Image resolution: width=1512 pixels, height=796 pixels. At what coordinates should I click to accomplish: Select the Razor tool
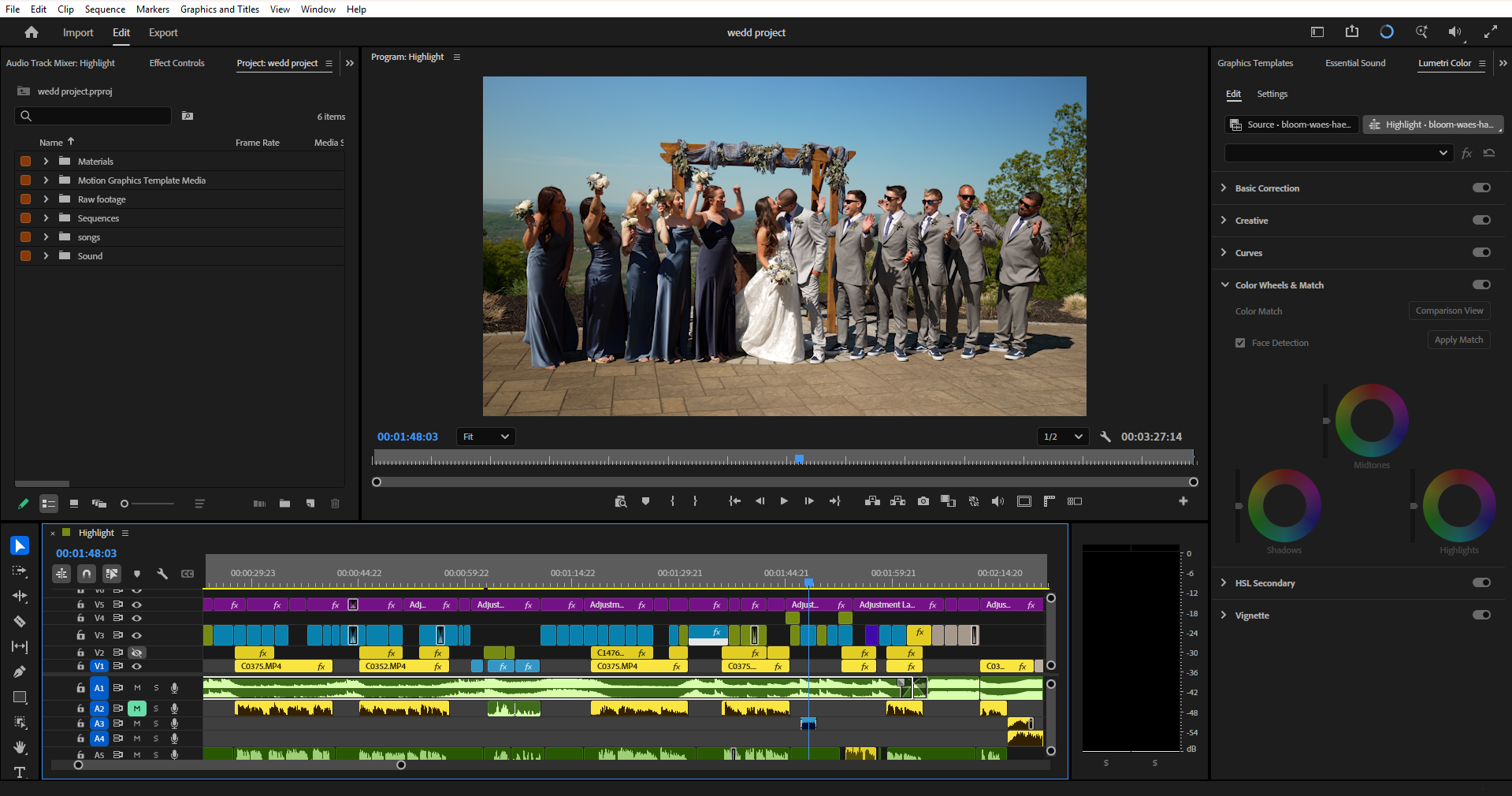tap(20, 621)
